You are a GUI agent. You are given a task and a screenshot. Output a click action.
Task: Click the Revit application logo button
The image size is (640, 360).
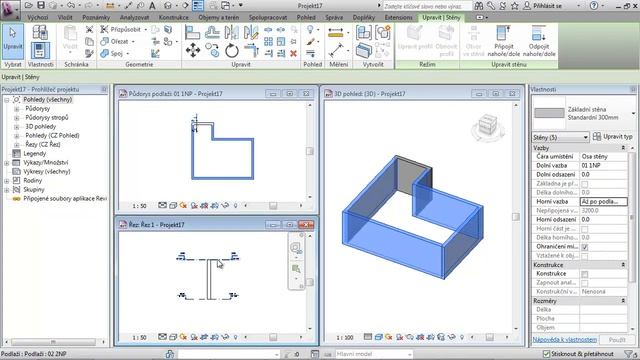coord(10,10)
